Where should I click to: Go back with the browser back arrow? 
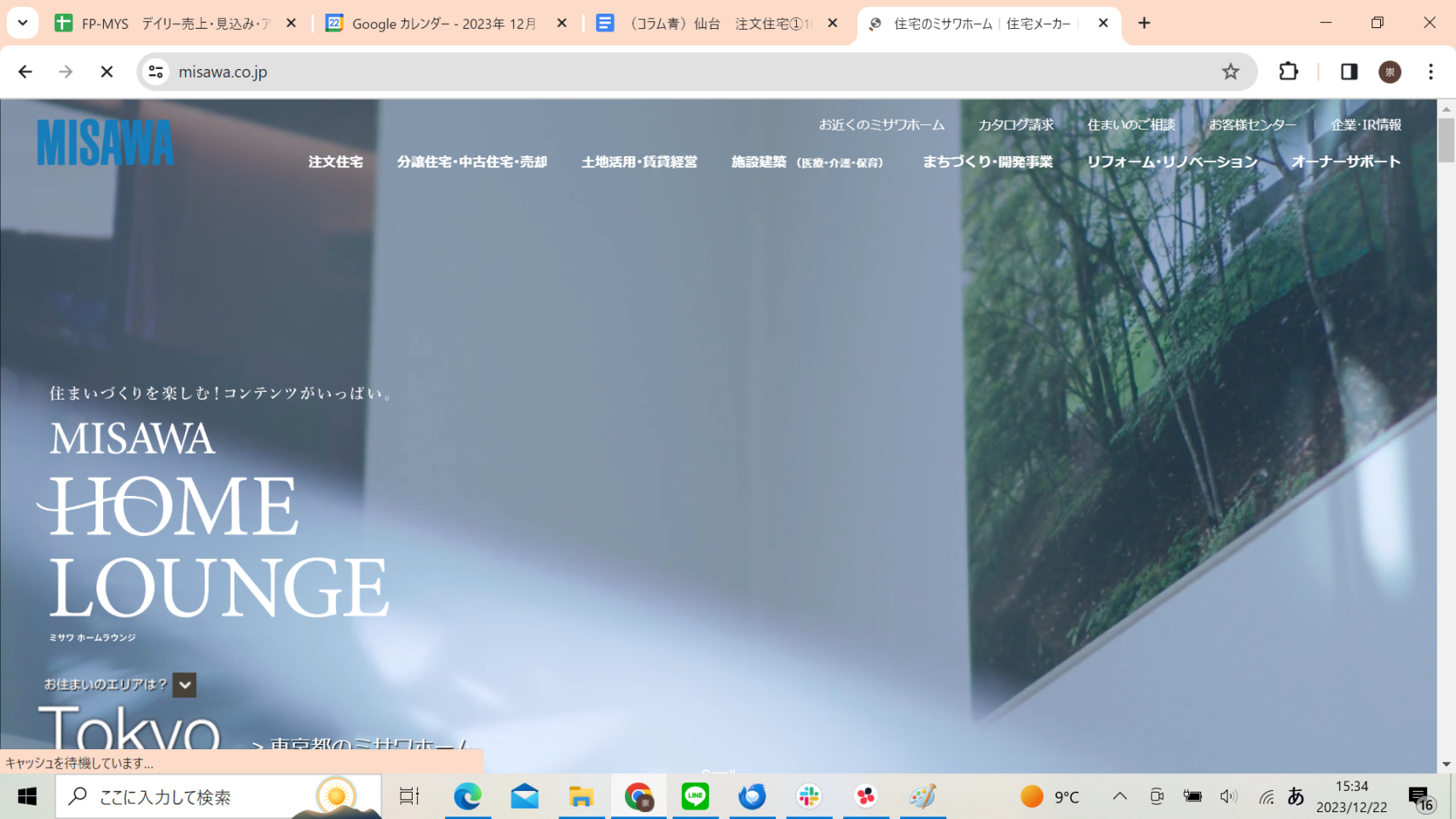(x=25, y=72)
